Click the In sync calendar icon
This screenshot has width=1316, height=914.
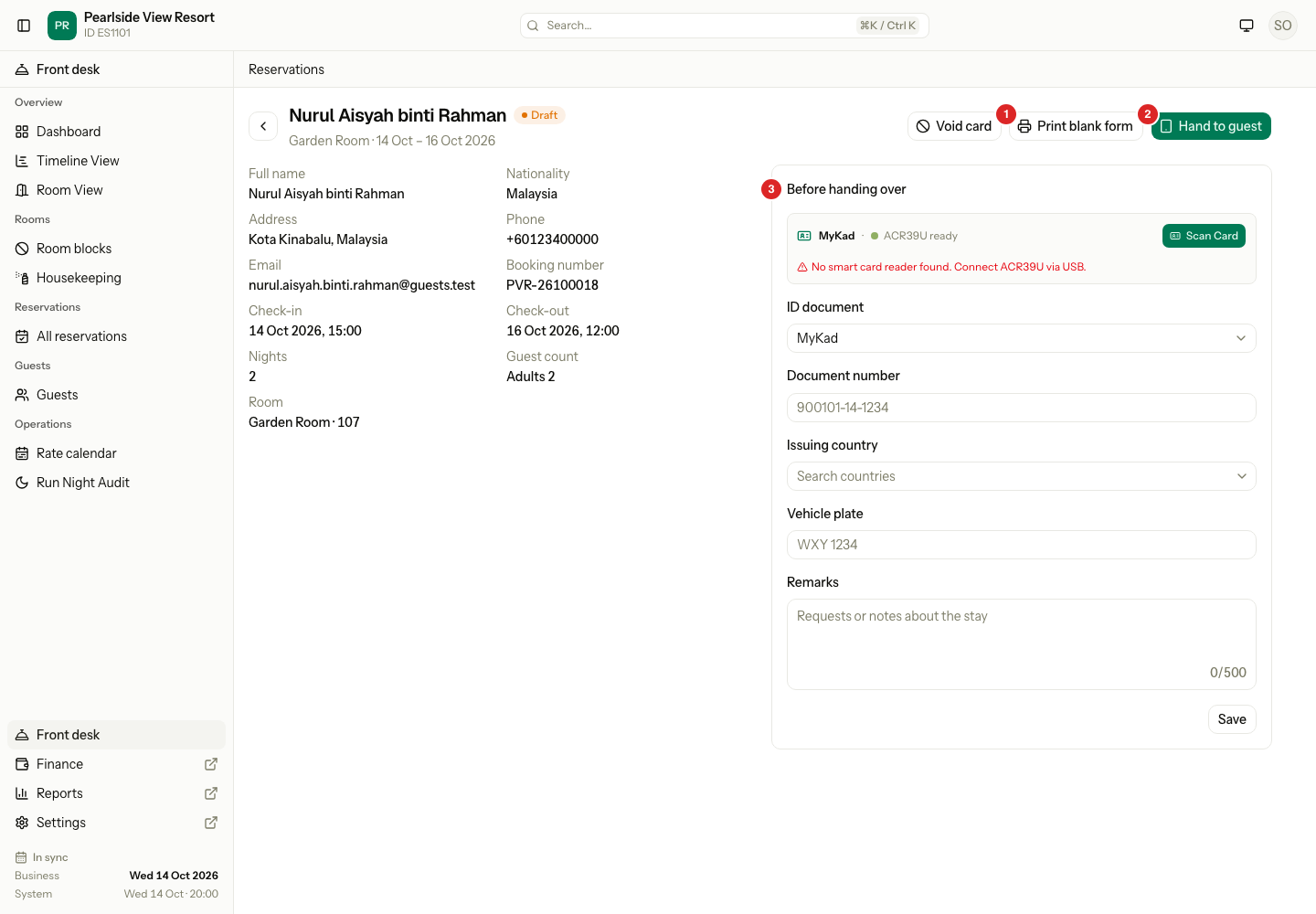[21, 857]
